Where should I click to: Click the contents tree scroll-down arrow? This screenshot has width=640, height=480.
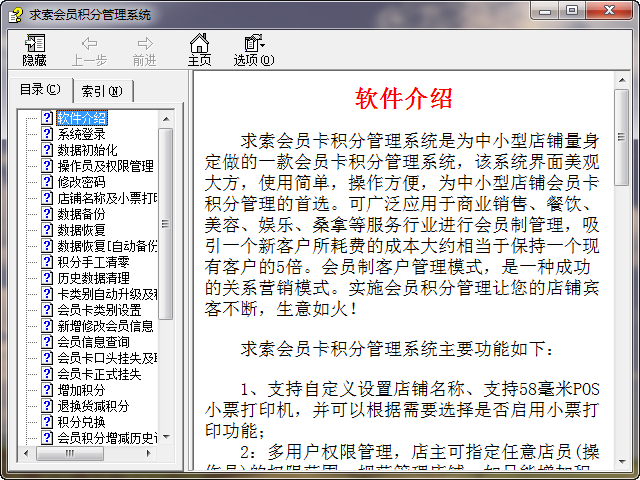point(166,437)
